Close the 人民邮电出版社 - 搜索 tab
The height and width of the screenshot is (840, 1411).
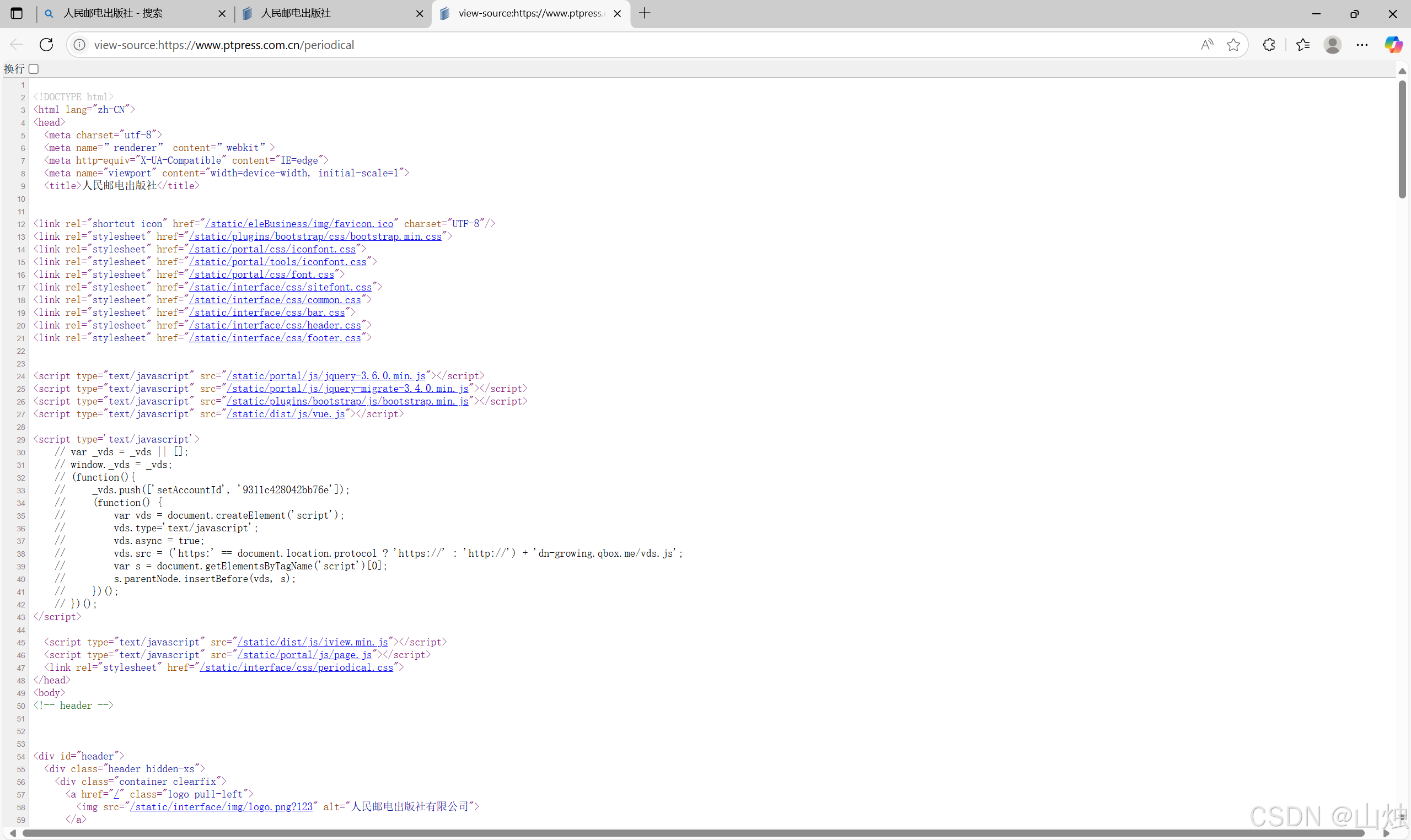pos(222,14)
